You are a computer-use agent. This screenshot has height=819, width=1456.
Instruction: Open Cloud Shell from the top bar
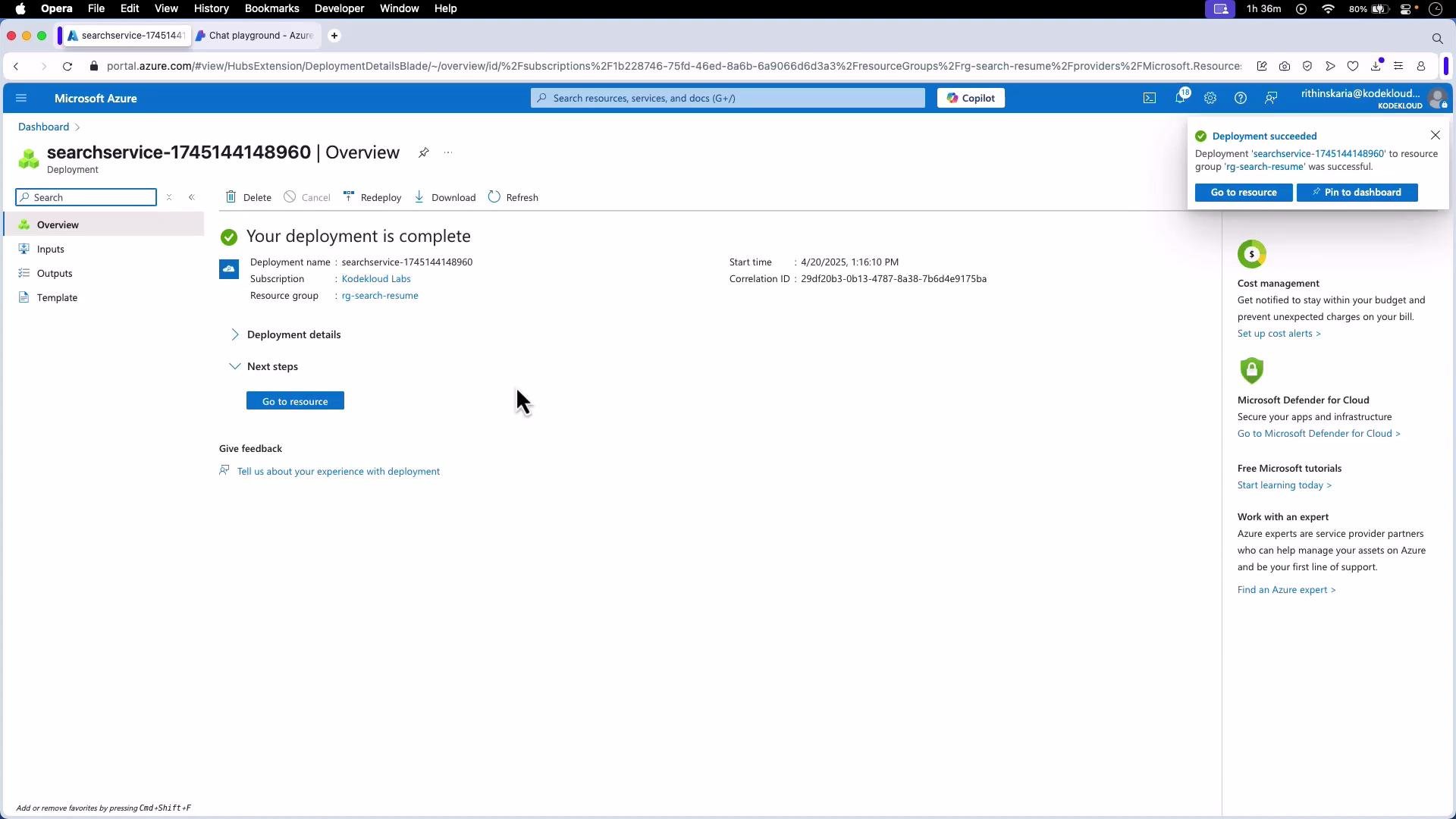(1150, 99)
